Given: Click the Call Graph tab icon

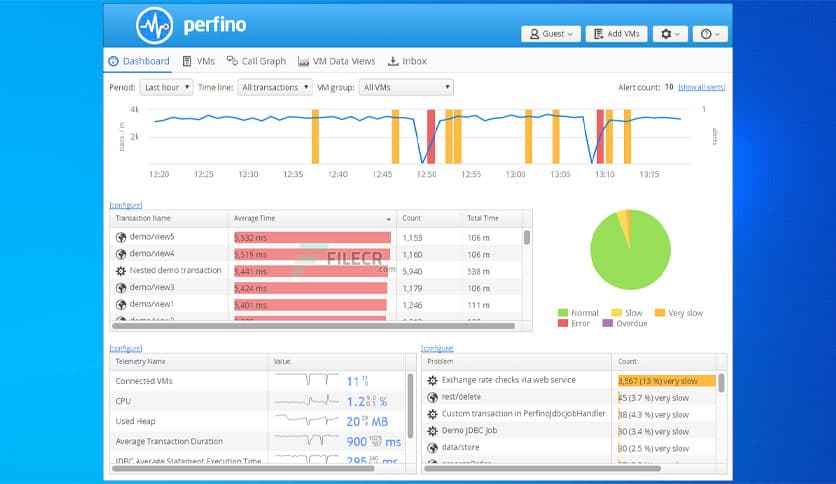Looking at the screenshot, I should [x=232, y=61].
